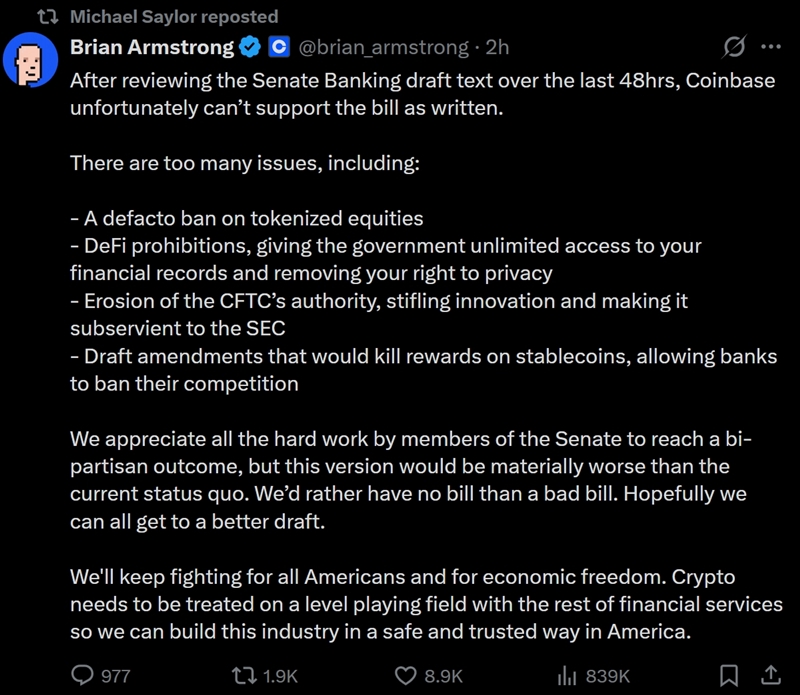This screenshot has height=695, width=800.
Task: Click the Brian Armstrong display name
Action: [x=152, y=47]
